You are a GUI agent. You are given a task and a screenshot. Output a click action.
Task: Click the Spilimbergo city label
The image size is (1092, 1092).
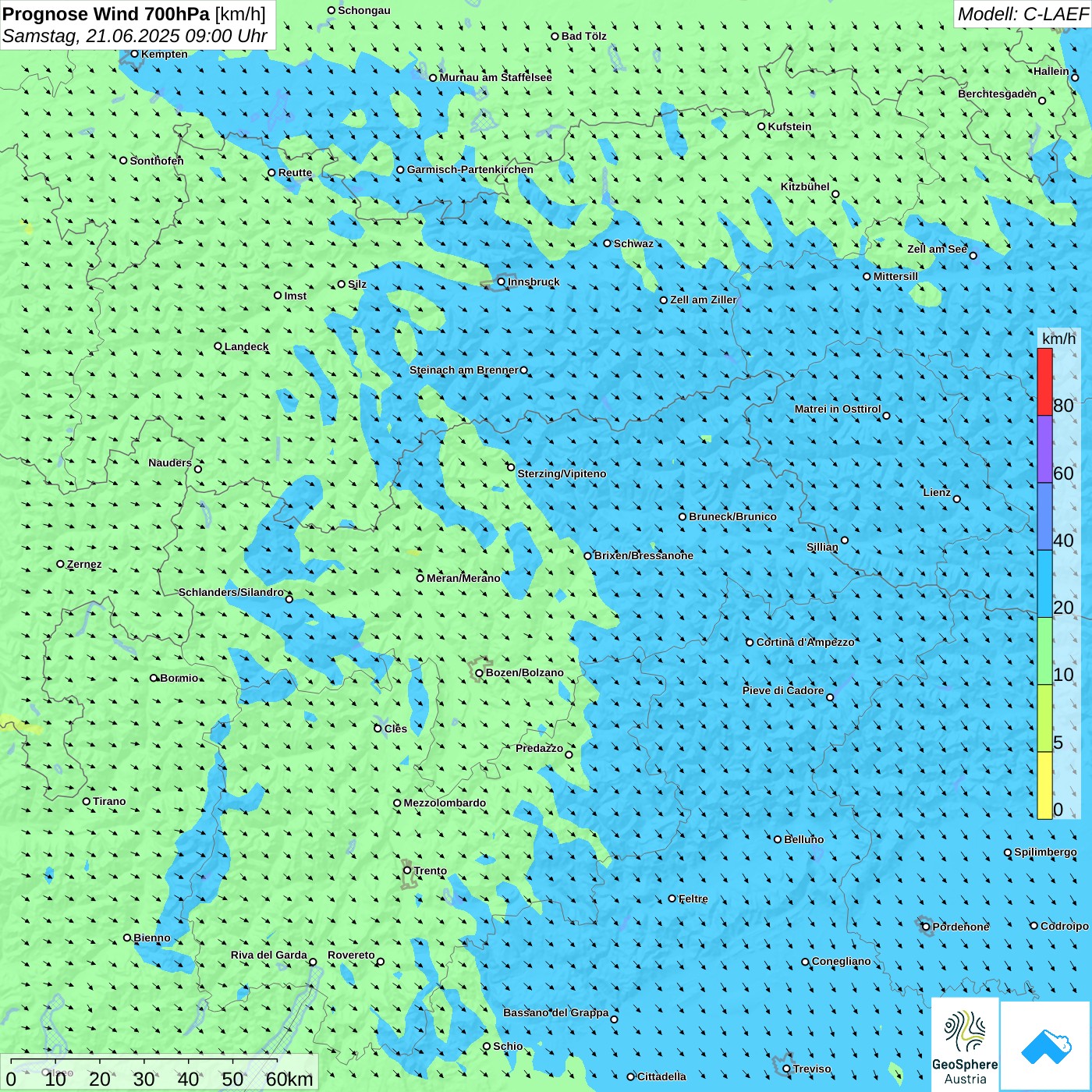click(x=1045, y=852)
